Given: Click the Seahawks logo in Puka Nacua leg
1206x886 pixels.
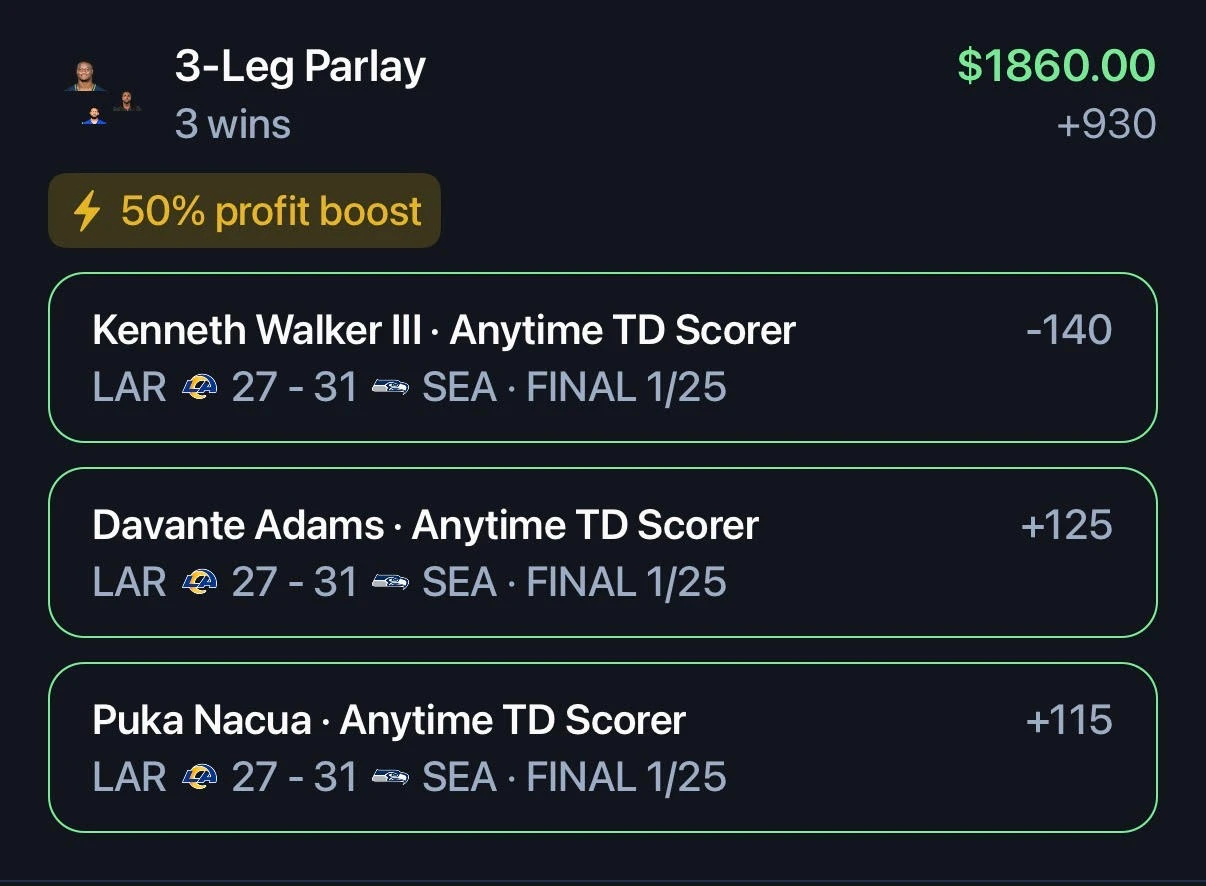Looking at the screenshot, I should pyautogui.click(x=390, y=777).
